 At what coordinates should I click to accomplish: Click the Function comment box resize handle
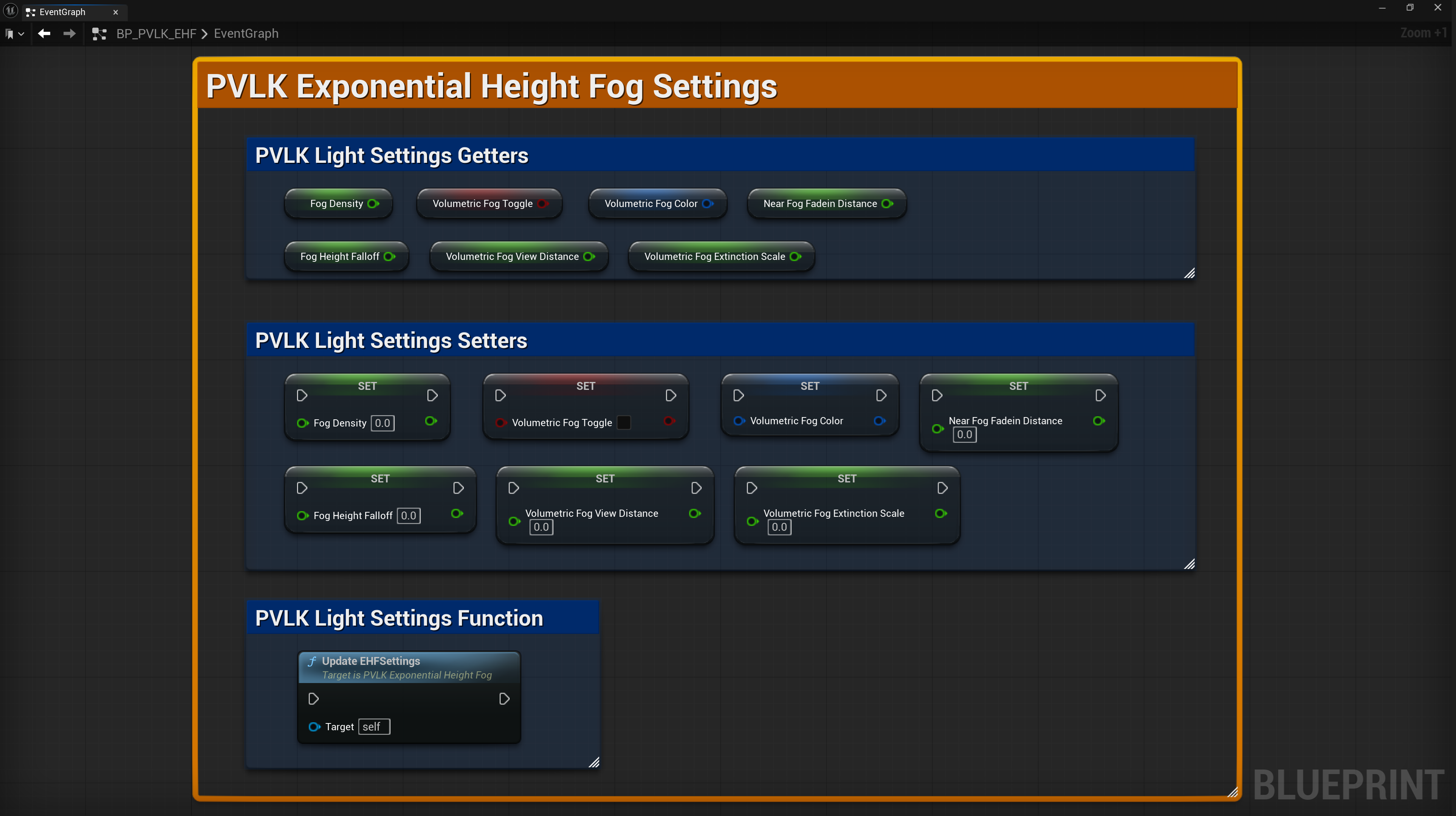[x=593, y=762]
